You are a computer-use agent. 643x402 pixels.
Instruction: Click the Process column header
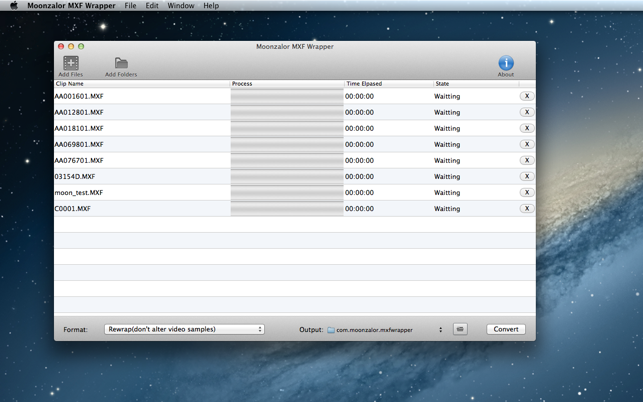(x=287, y=84)
